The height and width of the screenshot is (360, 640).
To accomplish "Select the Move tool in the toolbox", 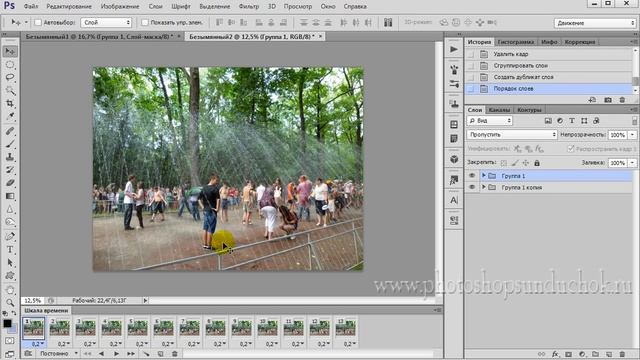I will point(10,51).
